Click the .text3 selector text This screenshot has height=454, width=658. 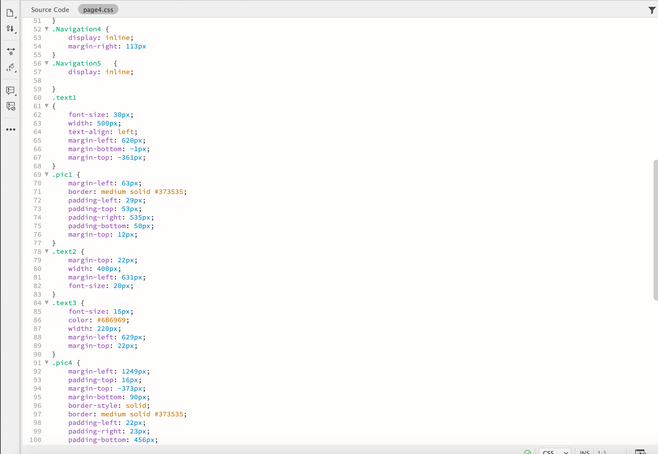(x=64, y=303)
